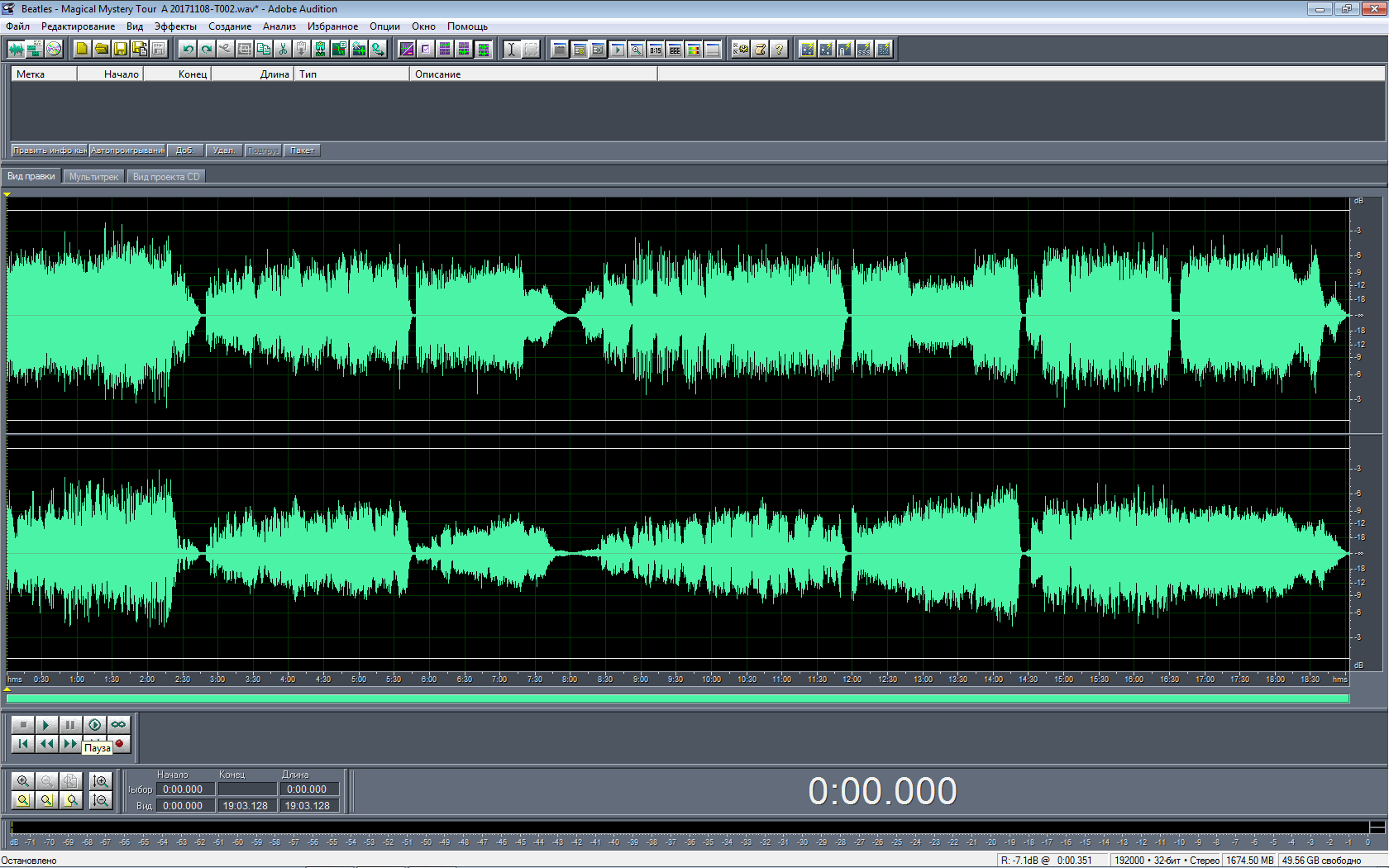Open the help question mark icon
The width and height of the screenshot is (1389, 868).
[x=779, y=49]
